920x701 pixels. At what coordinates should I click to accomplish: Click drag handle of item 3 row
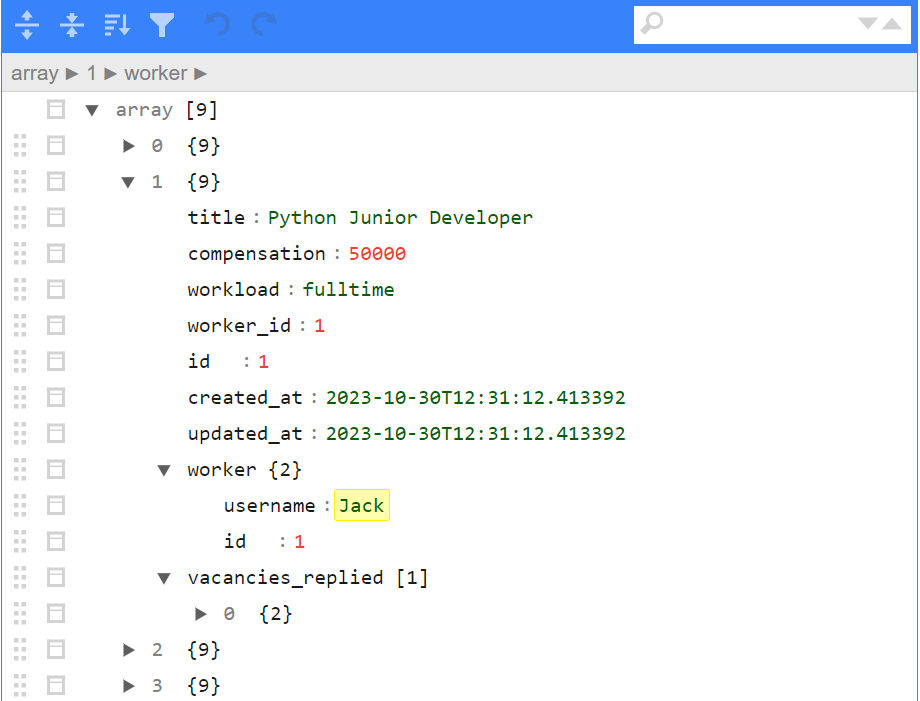(x=20, y=686)
